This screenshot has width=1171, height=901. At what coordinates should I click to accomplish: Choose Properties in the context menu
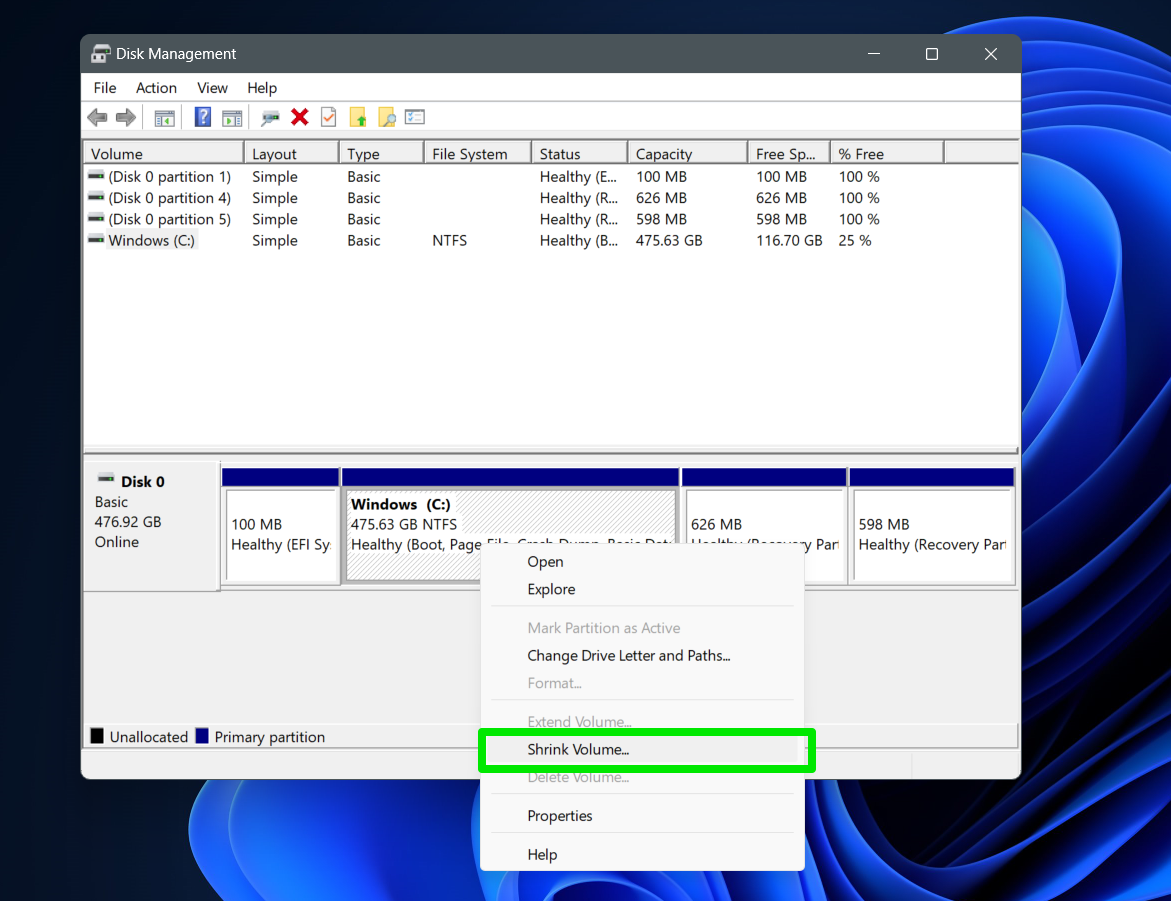tap(642, 816)
